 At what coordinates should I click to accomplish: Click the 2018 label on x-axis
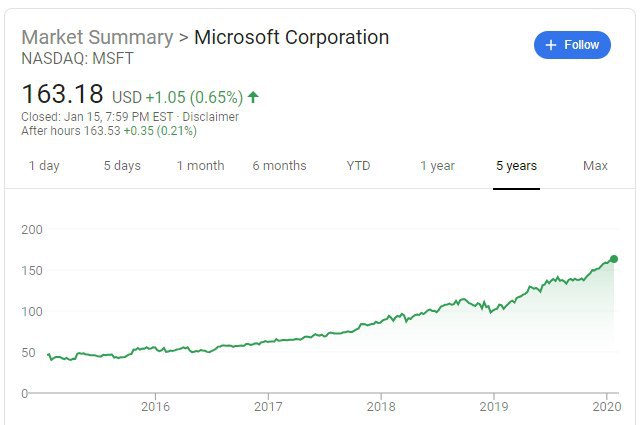coord(380,406)
